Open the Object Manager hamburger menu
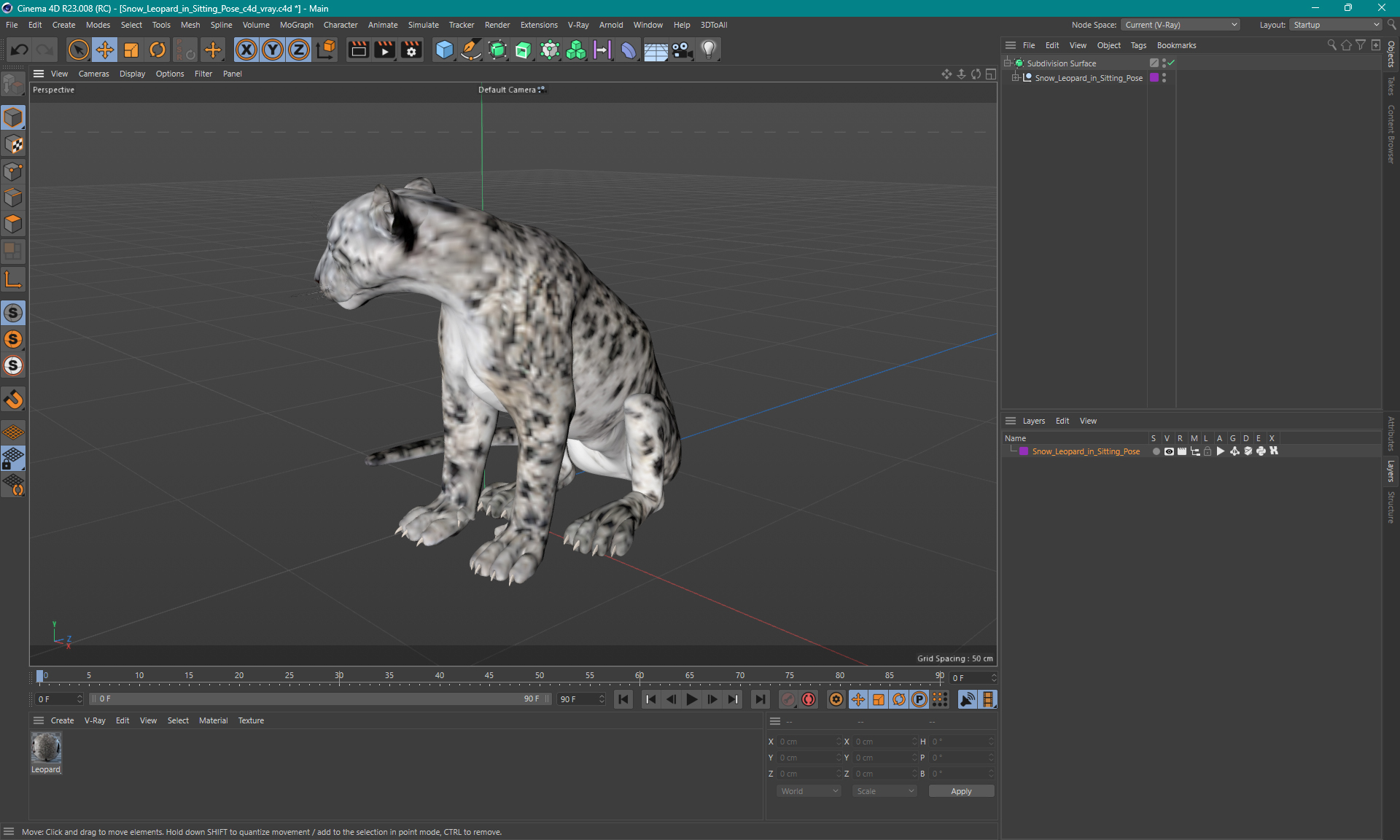1400x840 pixels. tap(1011, 45)
